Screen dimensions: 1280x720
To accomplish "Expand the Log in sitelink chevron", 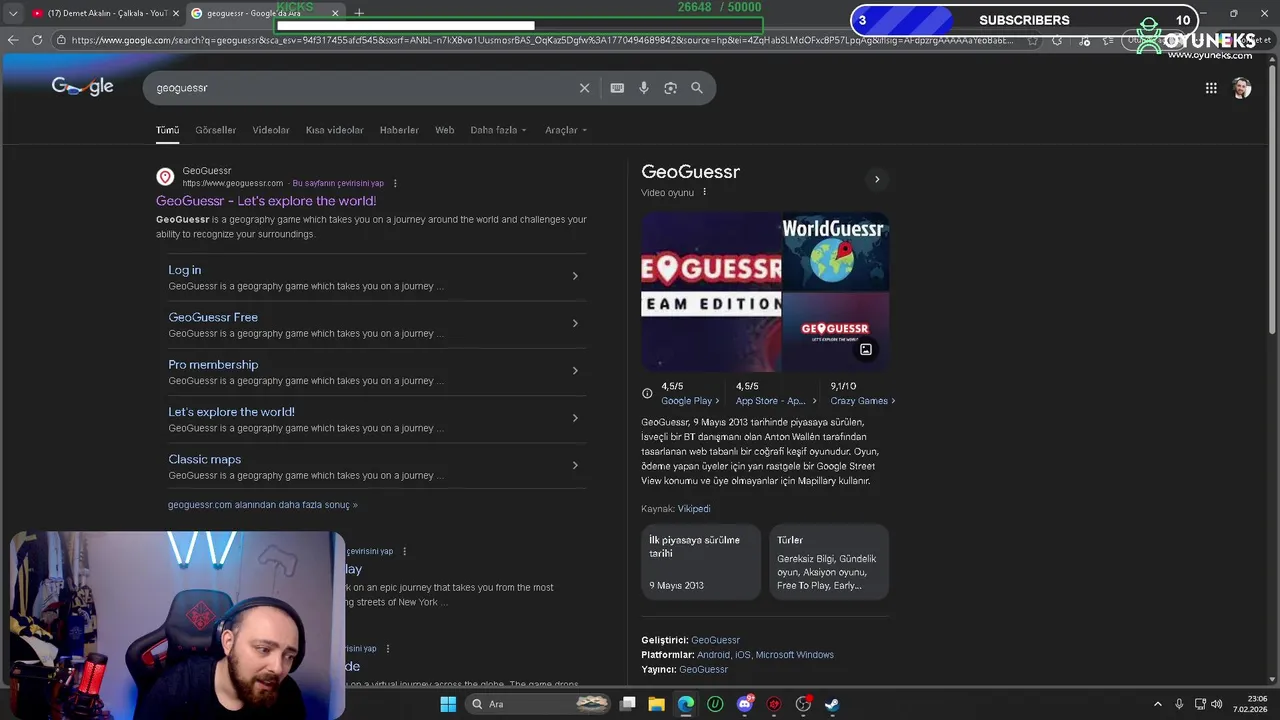I will pyautogui.click(x=575, y=276).
